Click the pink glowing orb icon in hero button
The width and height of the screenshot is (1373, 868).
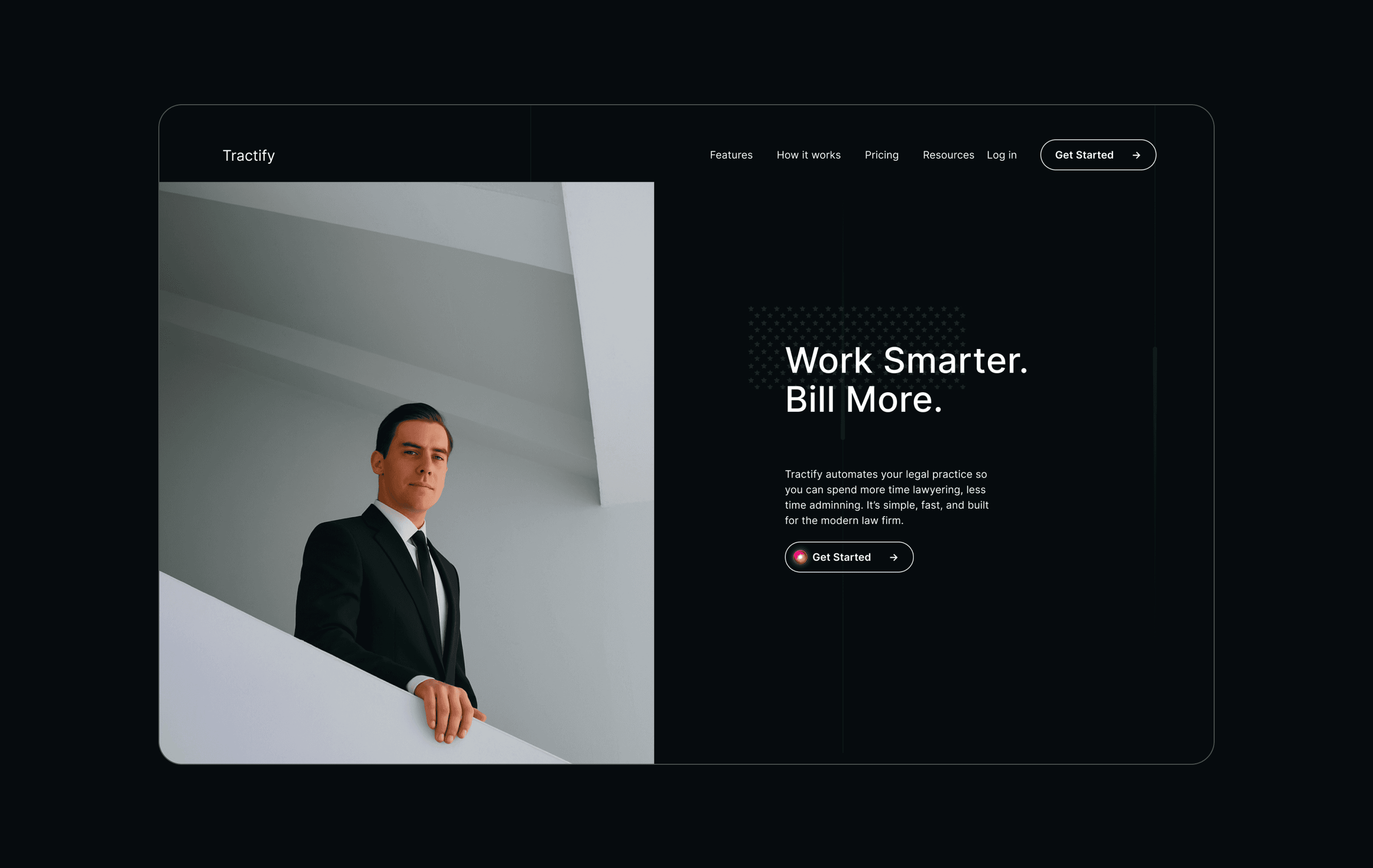pyautogui.click(x=800, y=557)
